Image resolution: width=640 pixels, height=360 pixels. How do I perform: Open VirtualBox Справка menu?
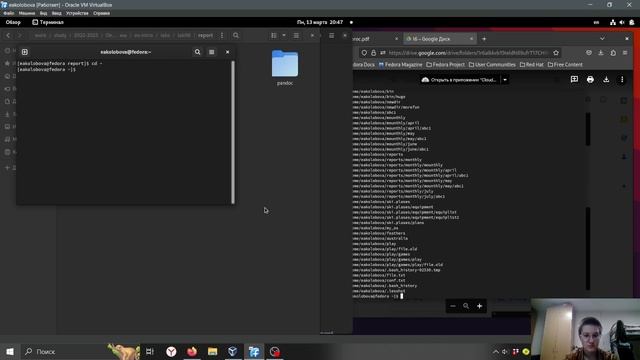pos(101,13)
